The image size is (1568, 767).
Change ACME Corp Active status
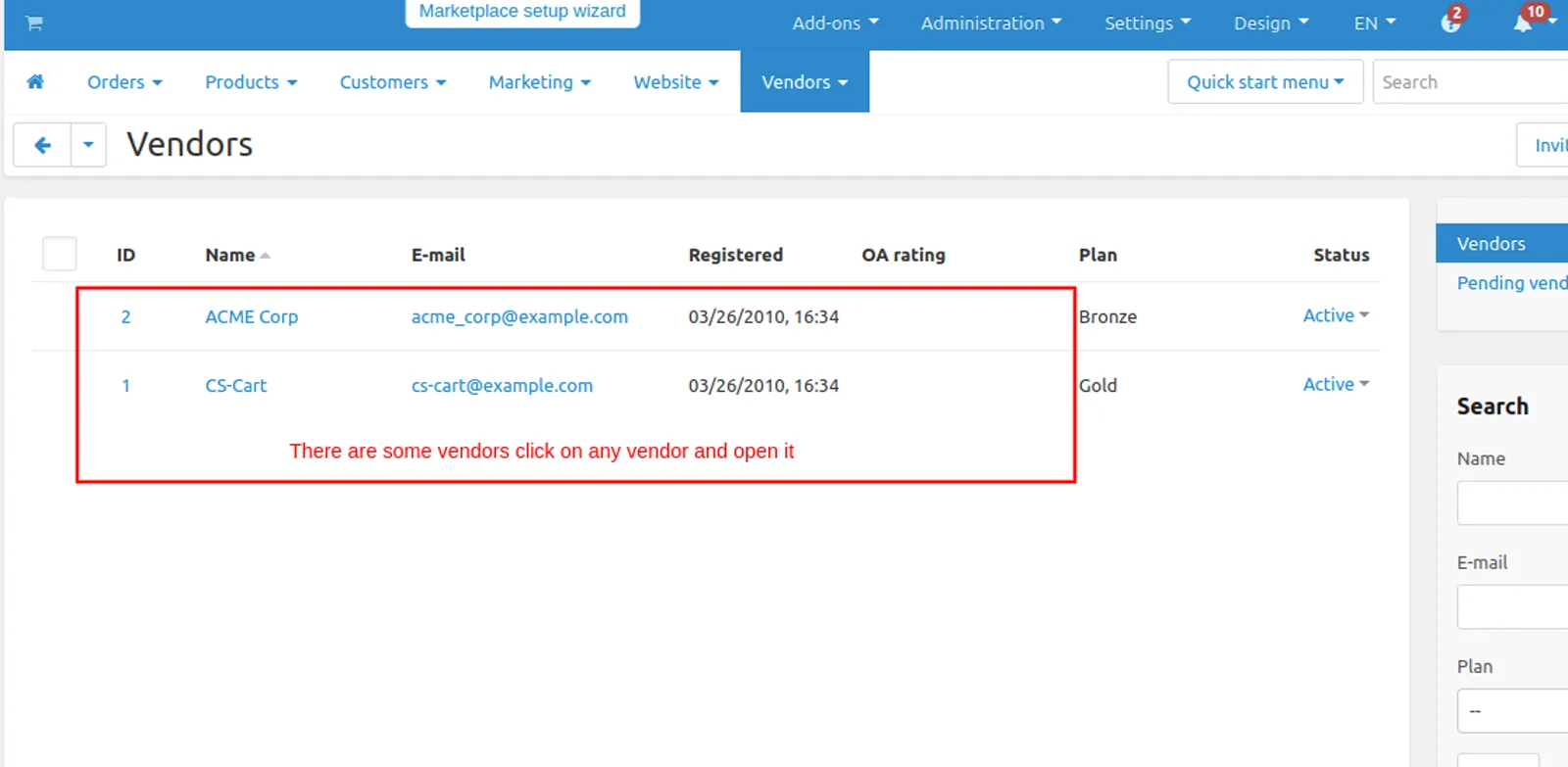[x=1336, y=315]
